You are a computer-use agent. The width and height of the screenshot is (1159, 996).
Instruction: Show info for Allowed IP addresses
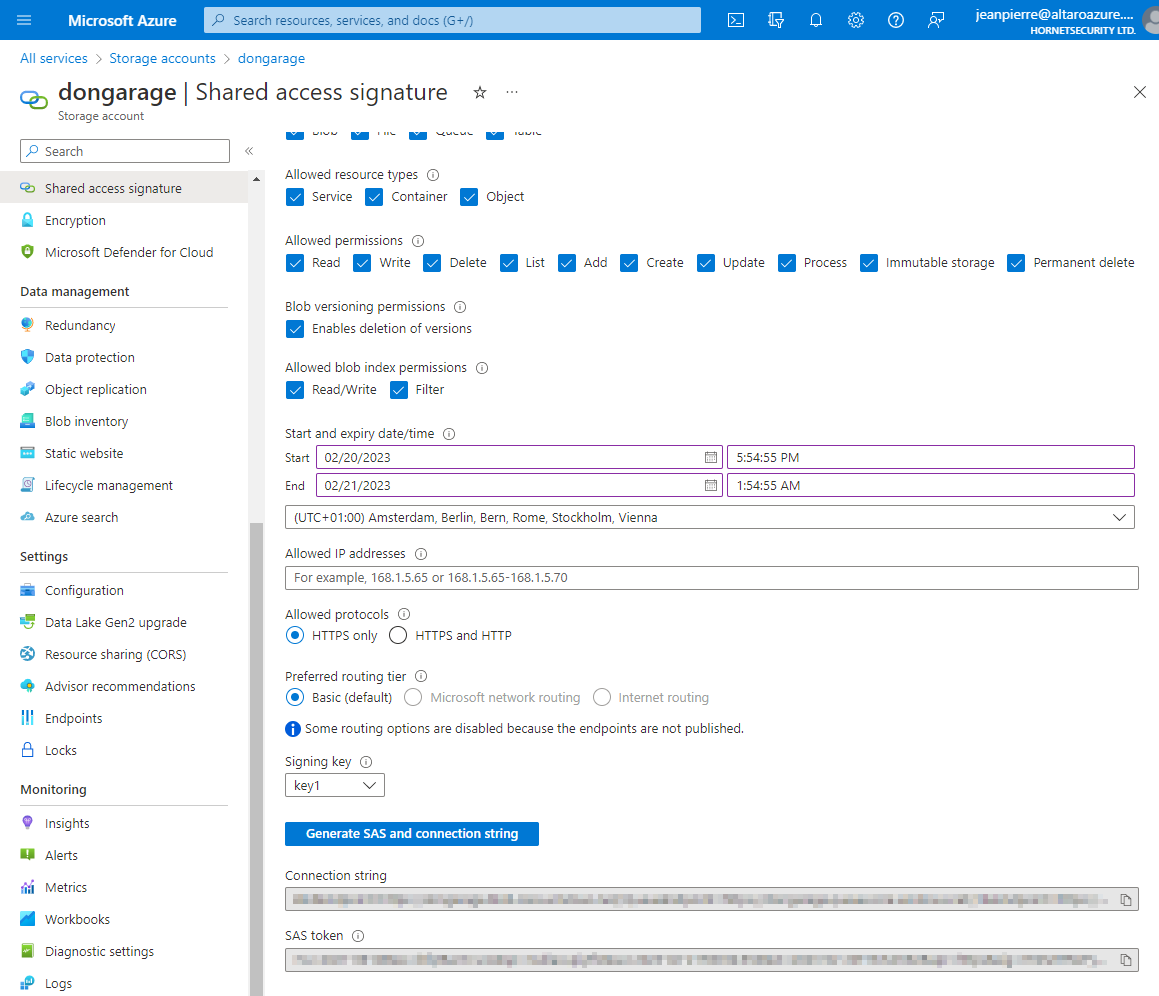coord(421,554)
